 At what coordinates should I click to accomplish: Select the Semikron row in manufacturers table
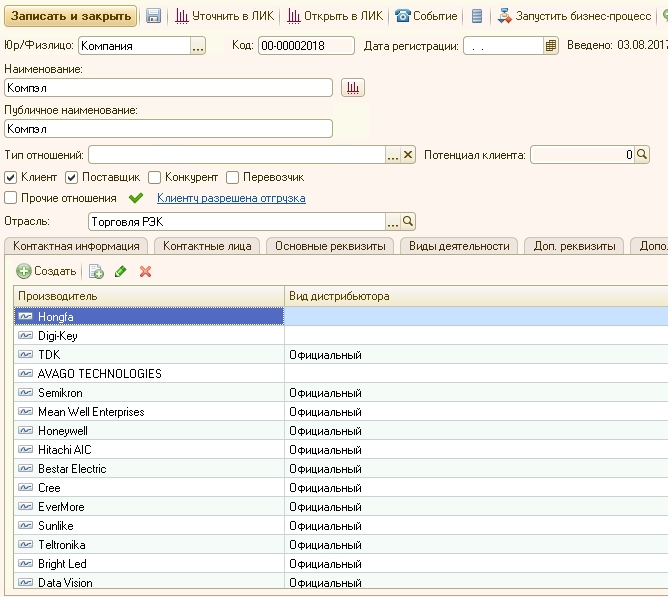60,393
